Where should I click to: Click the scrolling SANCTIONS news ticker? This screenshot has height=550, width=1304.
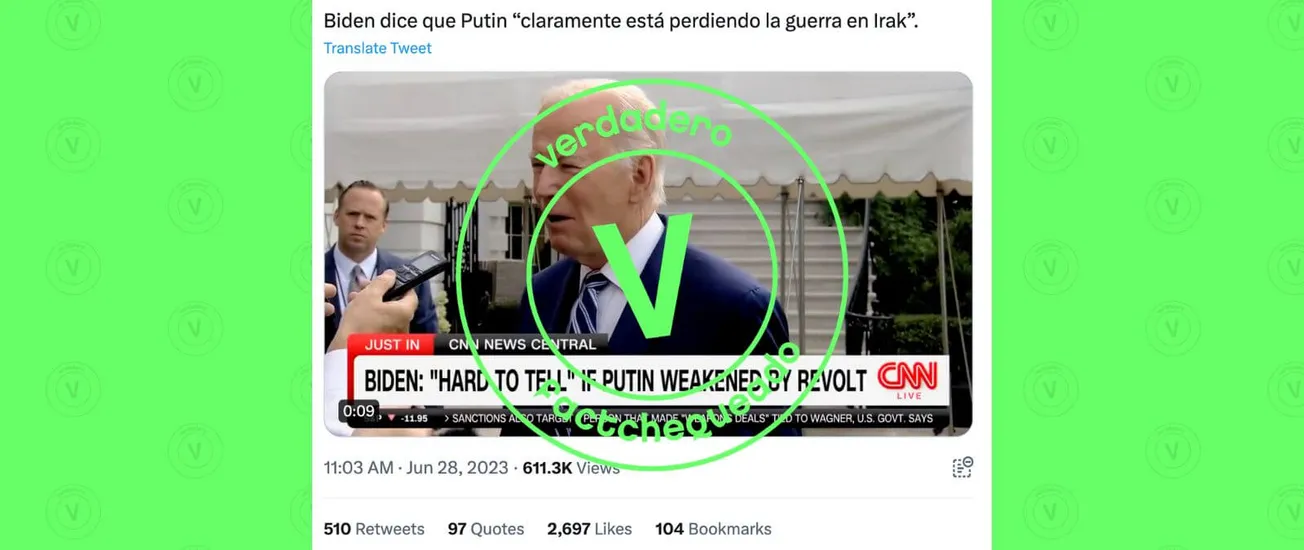pyautogui.click(x=690, y=418)
